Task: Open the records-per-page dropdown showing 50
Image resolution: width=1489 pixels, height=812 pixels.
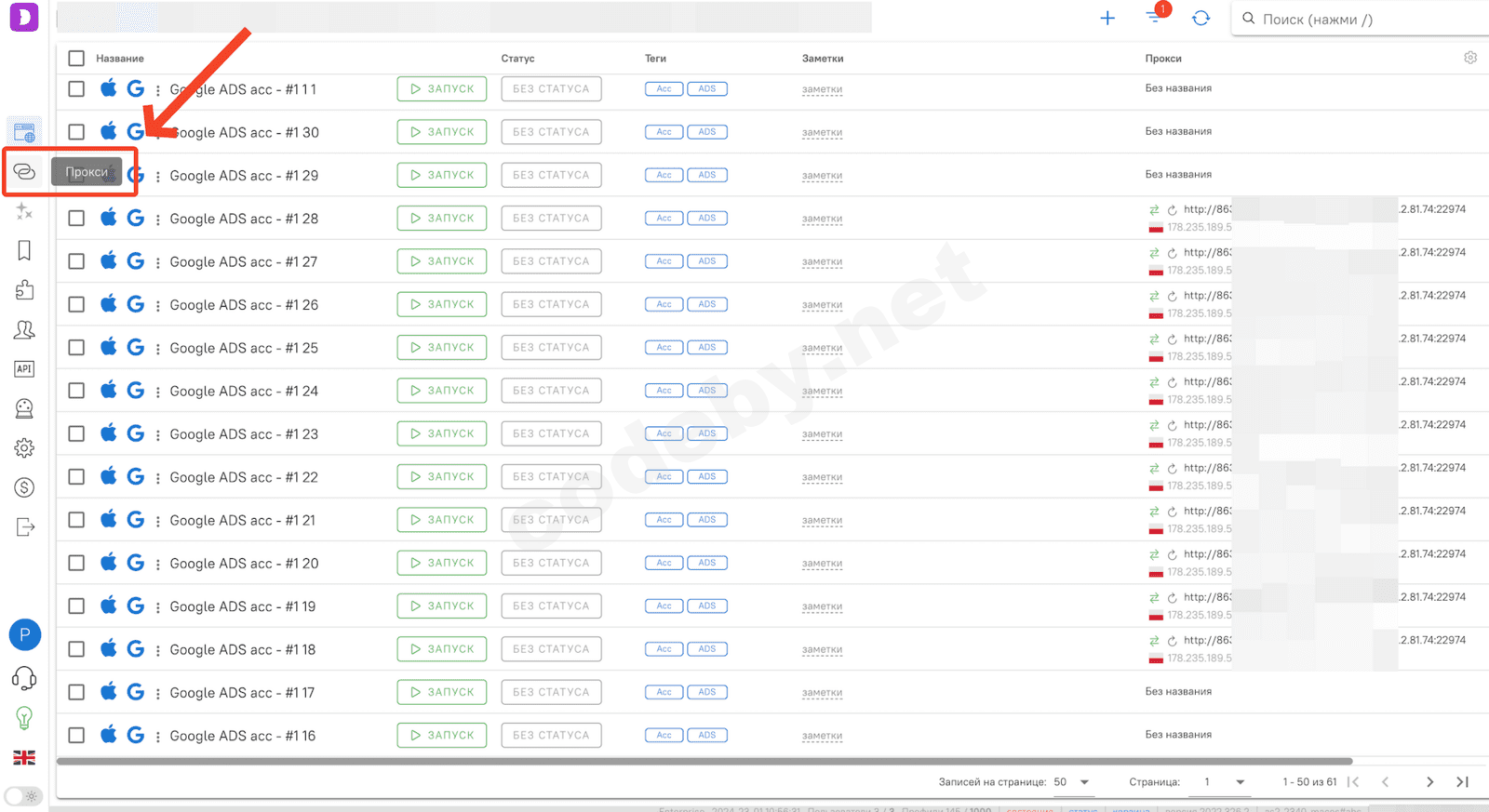Action: coord(1072,782)
